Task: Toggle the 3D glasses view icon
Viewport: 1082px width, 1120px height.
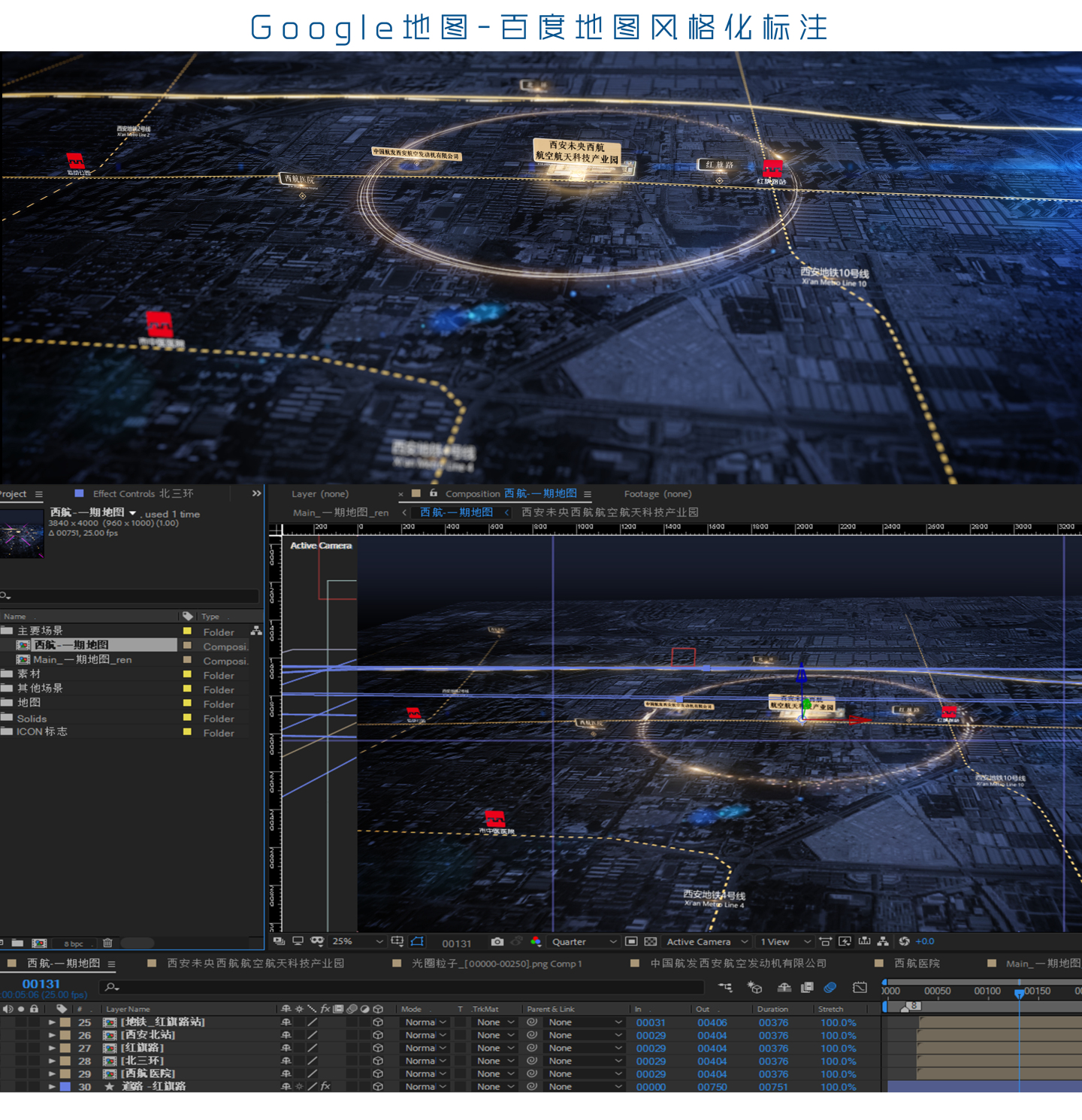Action: pyautogui.click(x=317, y=941)
